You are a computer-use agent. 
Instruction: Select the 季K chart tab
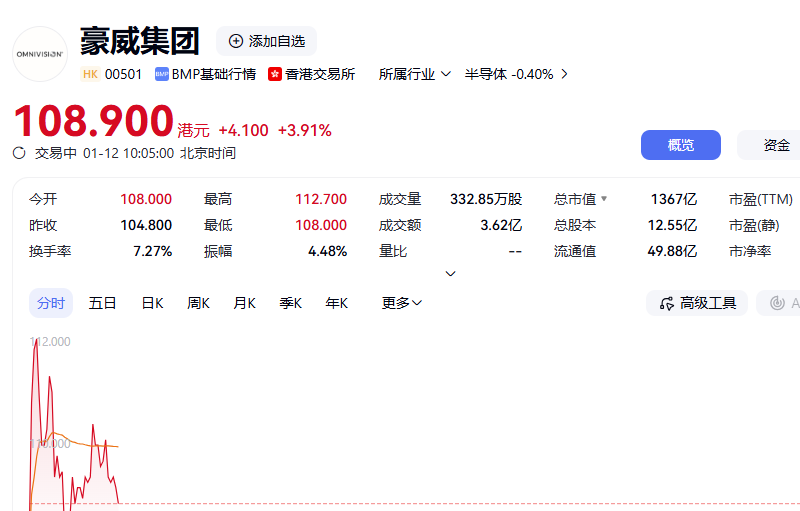click(290, 303)
